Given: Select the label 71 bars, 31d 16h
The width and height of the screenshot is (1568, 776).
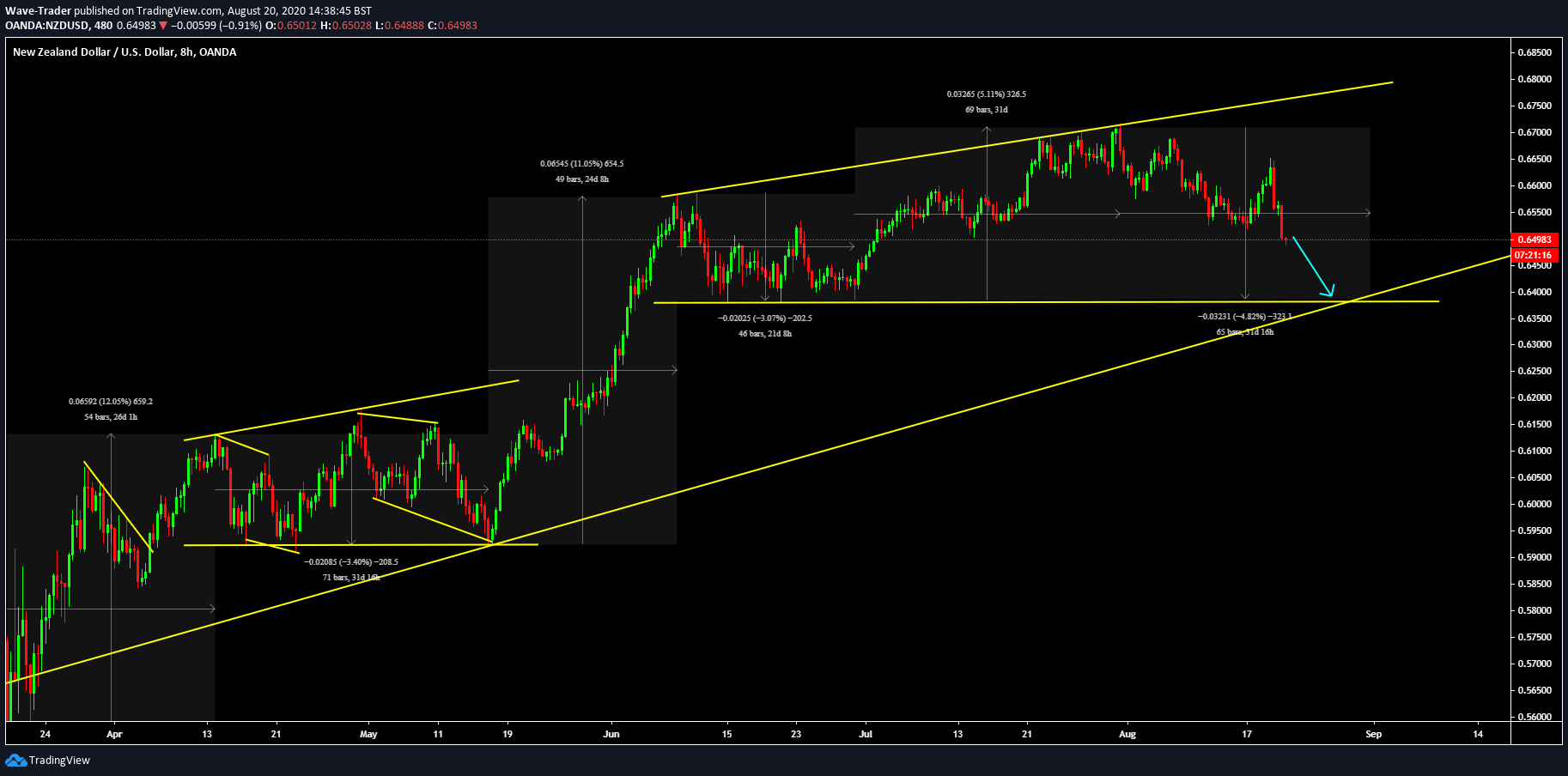Looking at the screenshot, I should 351,578.
